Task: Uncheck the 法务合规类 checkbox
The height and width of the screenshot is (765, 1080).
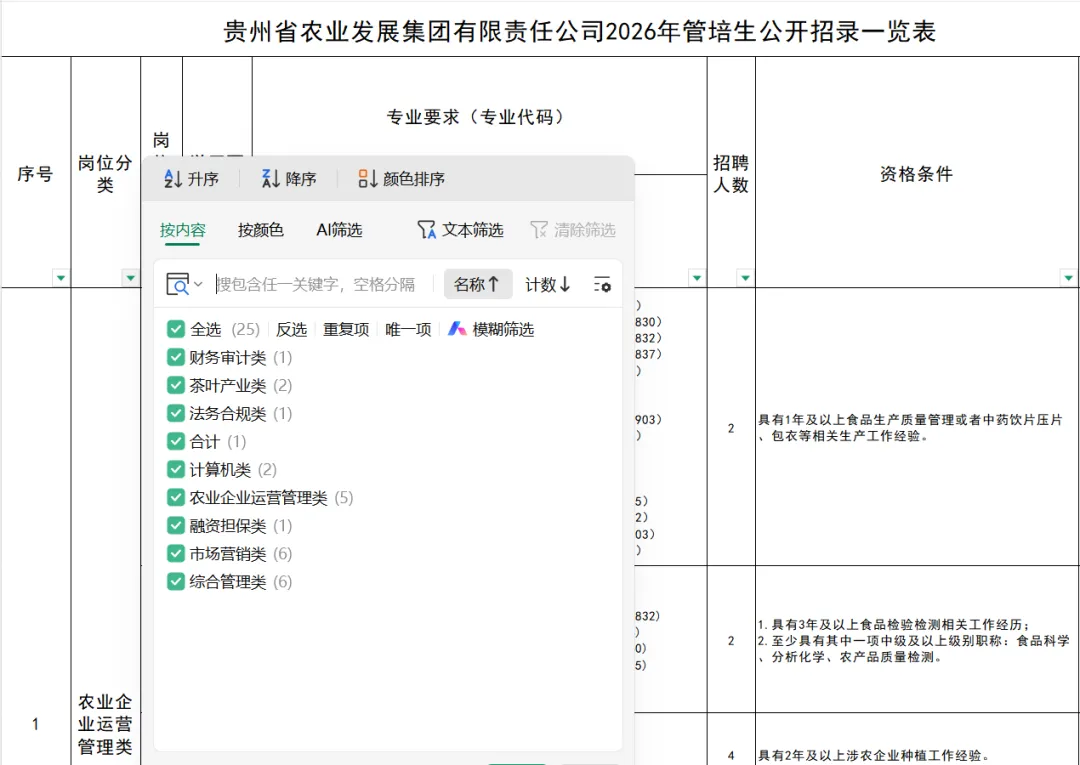Action: click(176, 413)
